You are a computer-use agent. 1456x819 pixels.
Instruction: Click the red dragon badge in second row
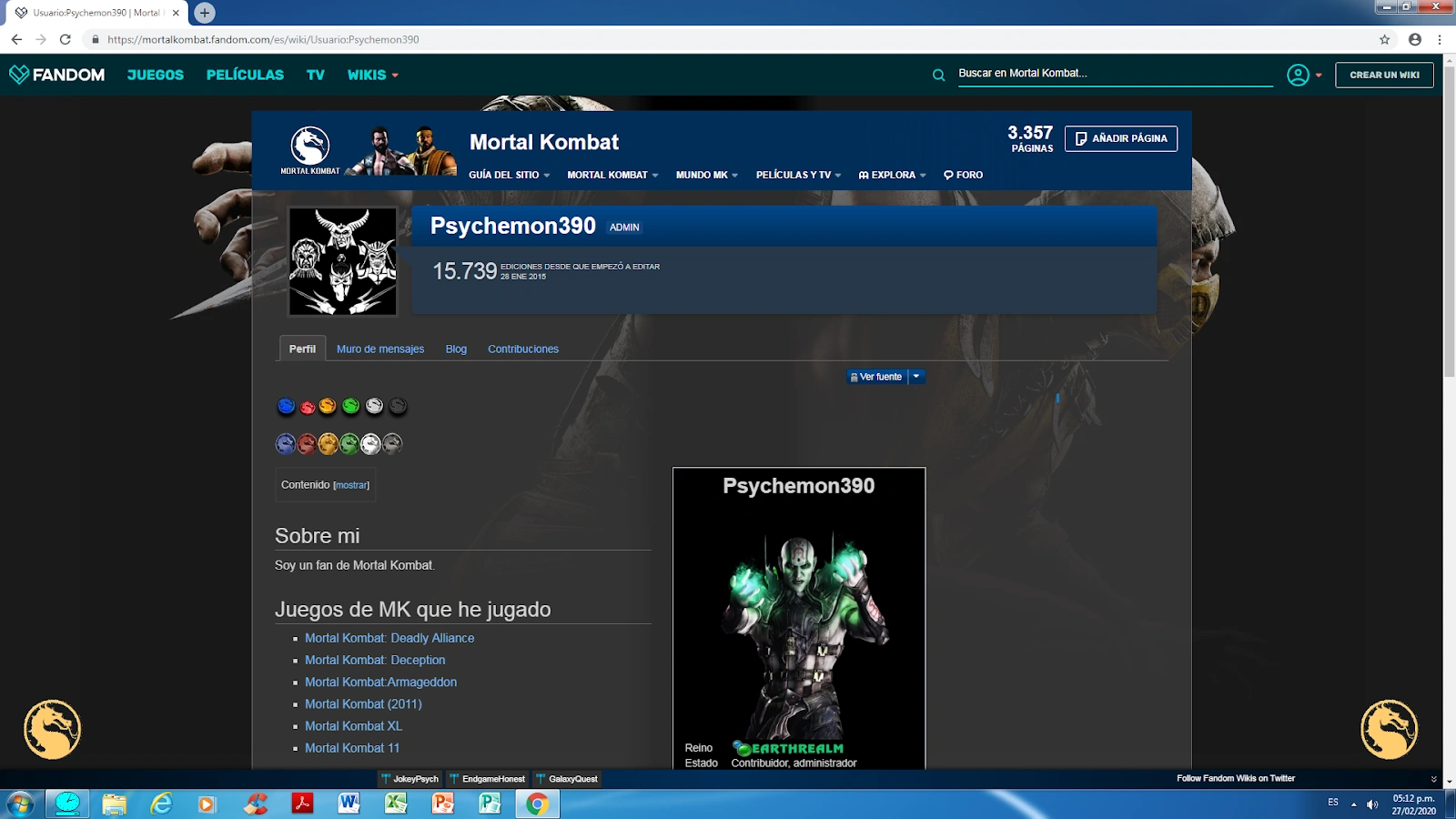[307, 444]
